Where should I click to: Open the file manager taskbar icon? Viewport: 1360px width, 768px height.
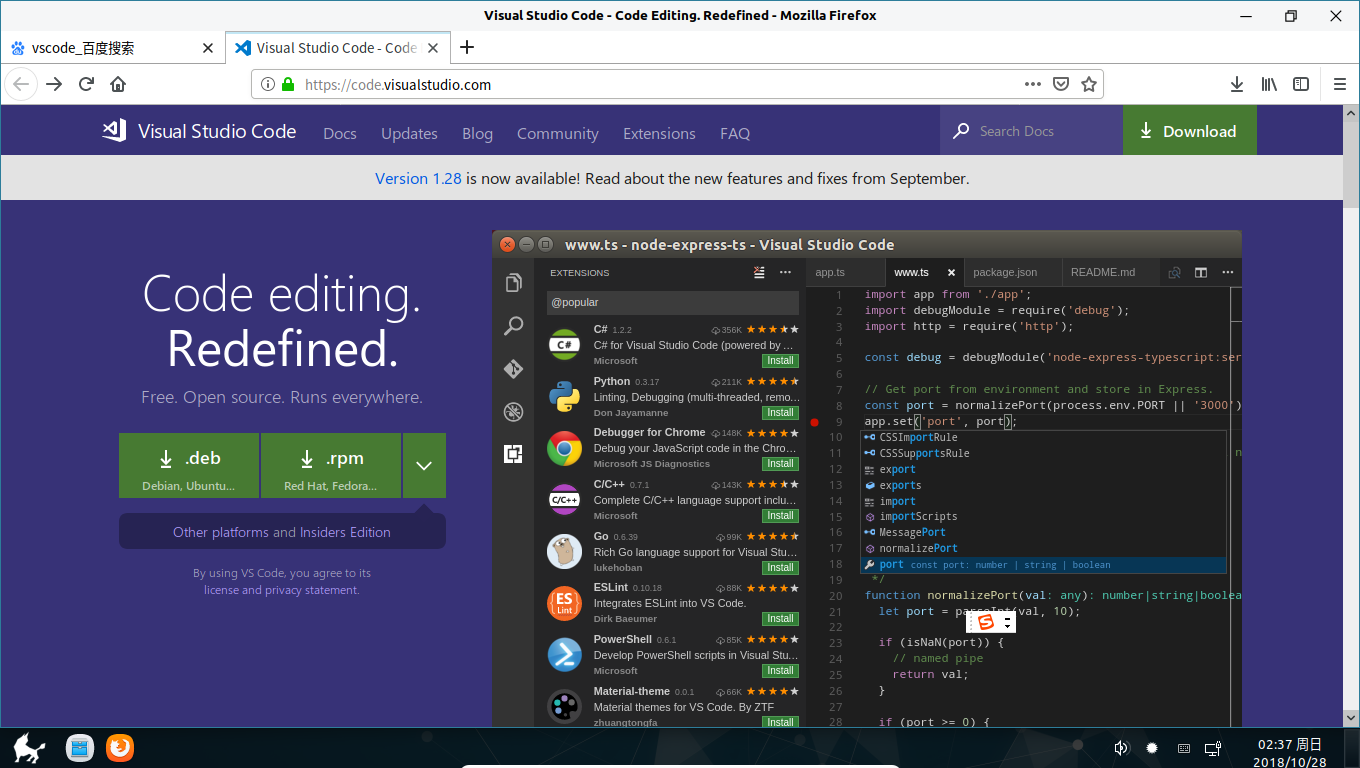point(80,747)
